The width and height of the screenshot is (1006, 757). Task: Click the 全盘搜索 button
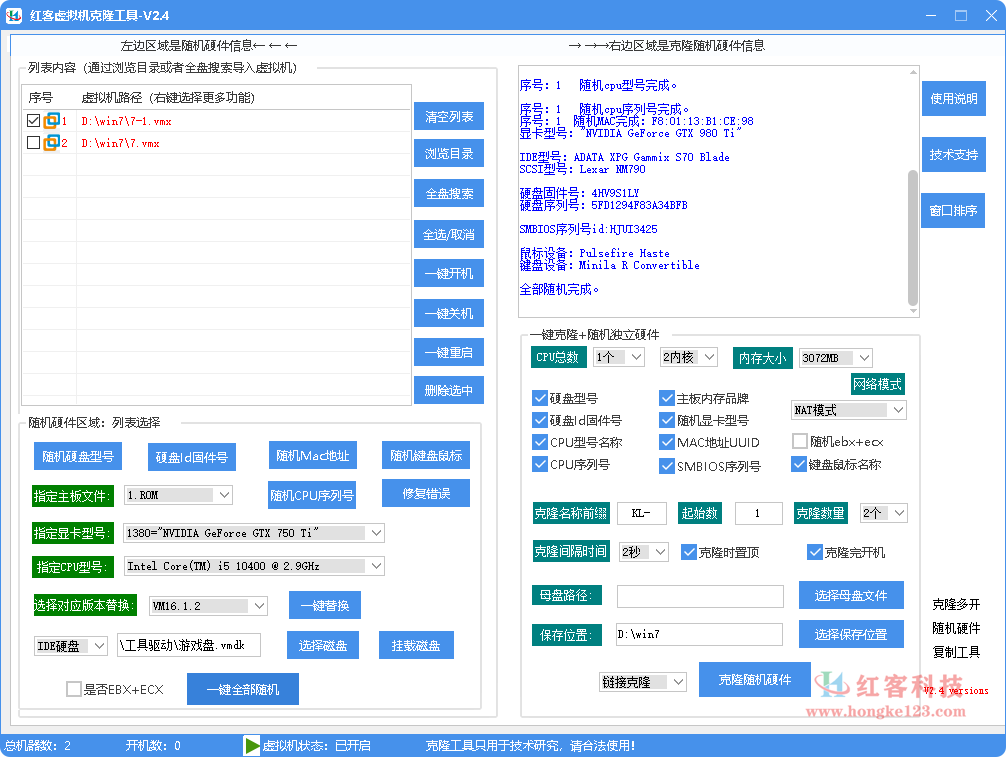[449, 193]
